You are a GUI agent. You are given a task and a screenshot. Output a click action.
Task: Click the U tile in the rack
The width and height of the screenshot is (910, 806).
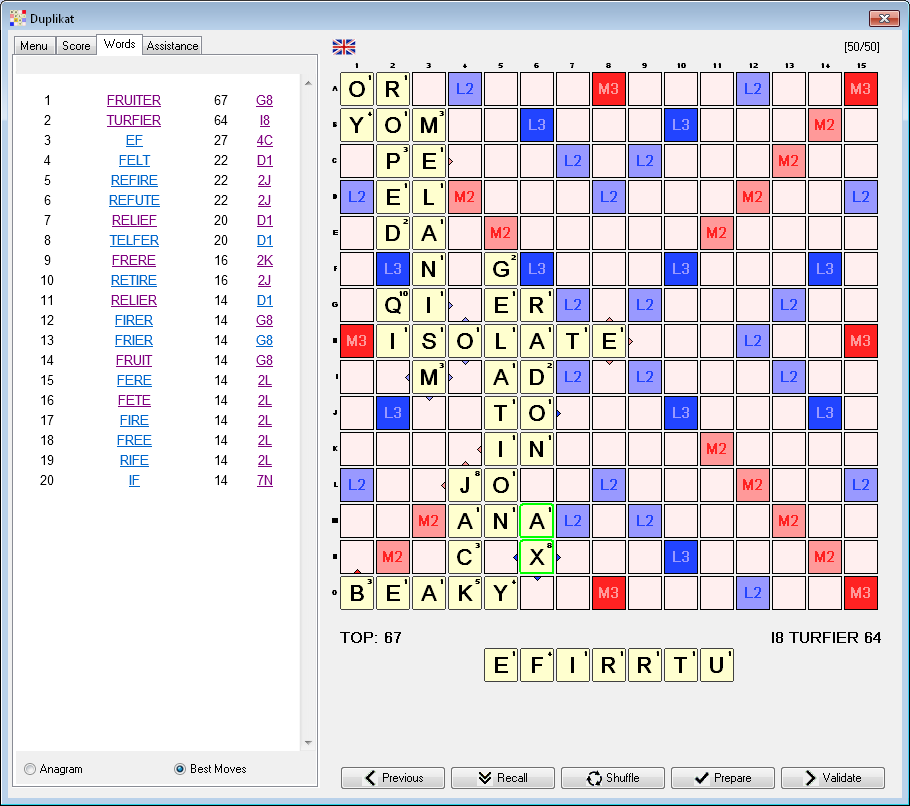717,665
